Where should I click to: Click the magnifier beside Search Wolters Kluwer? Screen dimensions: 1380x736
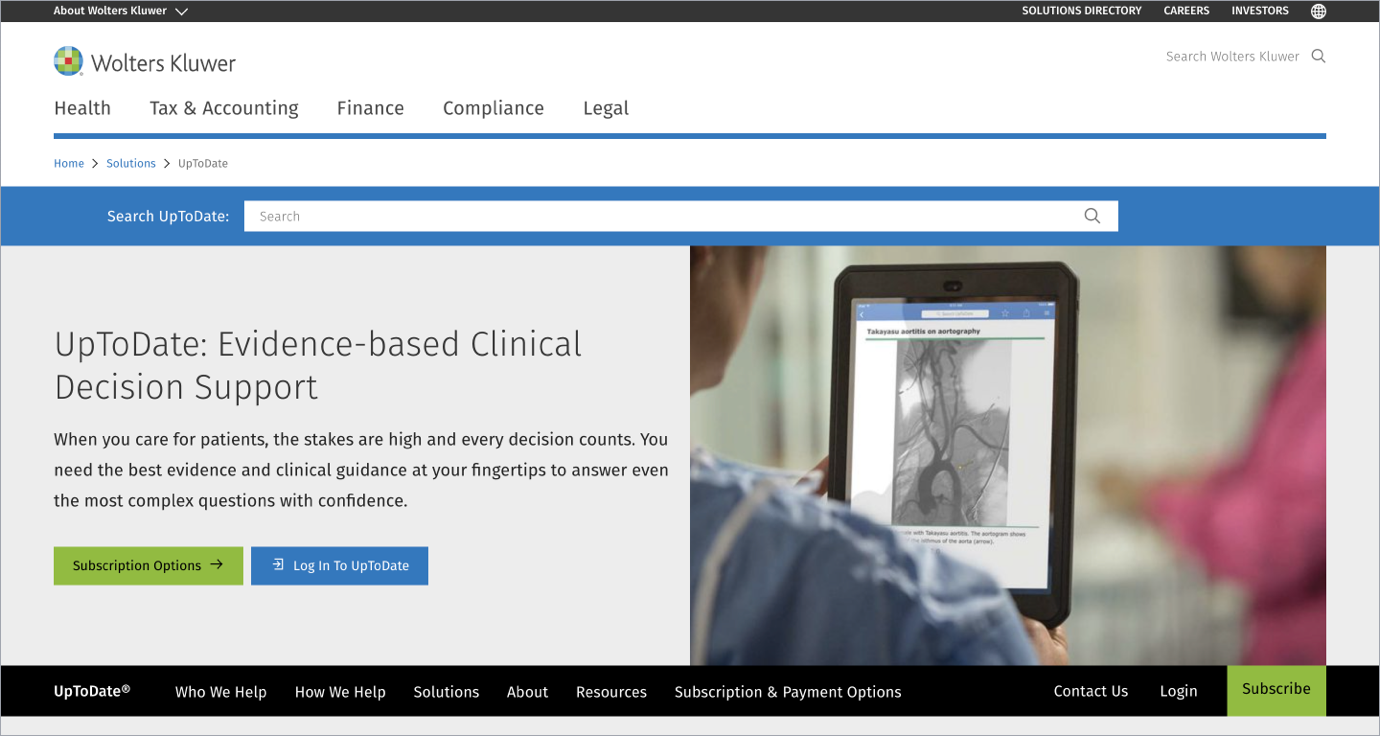click(1318, 56)
